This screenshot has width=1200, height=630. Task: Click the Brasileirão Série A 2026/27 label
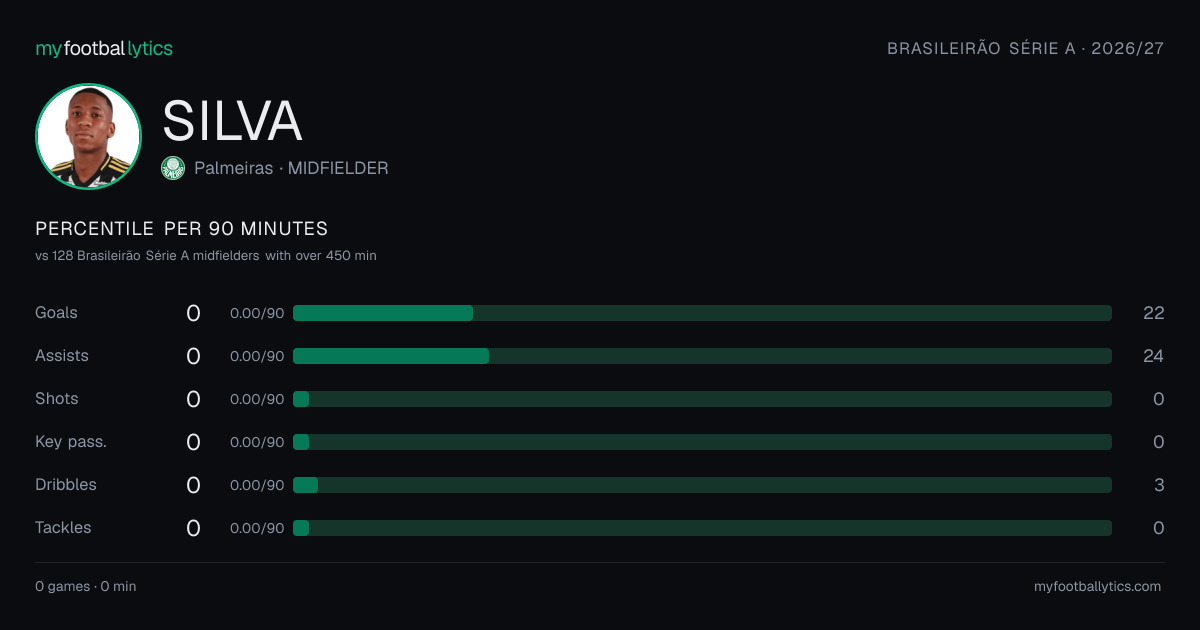[1026, 48]
